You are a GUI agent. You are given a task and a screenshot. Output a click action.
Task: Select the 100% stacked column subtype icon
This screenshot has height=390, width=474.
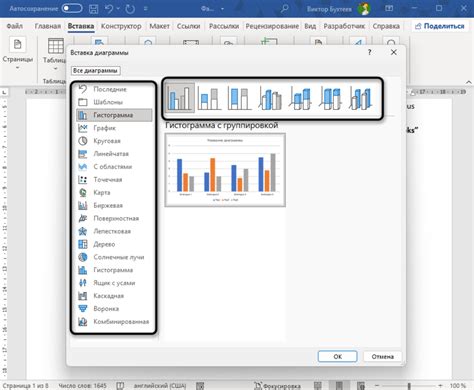coord(239,98)
